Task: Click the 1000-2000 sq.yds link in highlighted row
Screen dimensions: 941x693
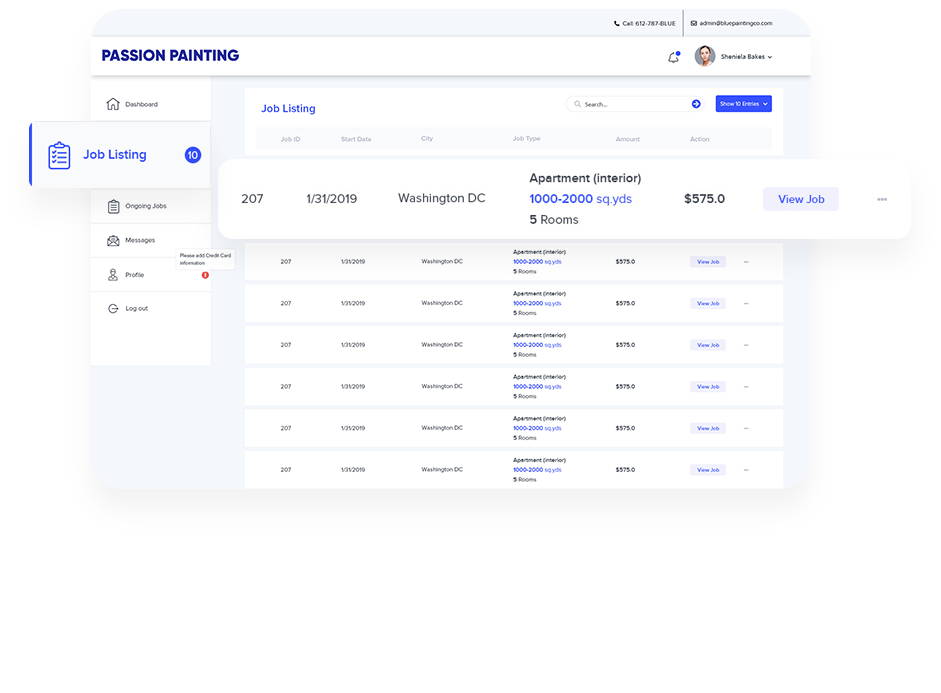Action: pos(580,199)
